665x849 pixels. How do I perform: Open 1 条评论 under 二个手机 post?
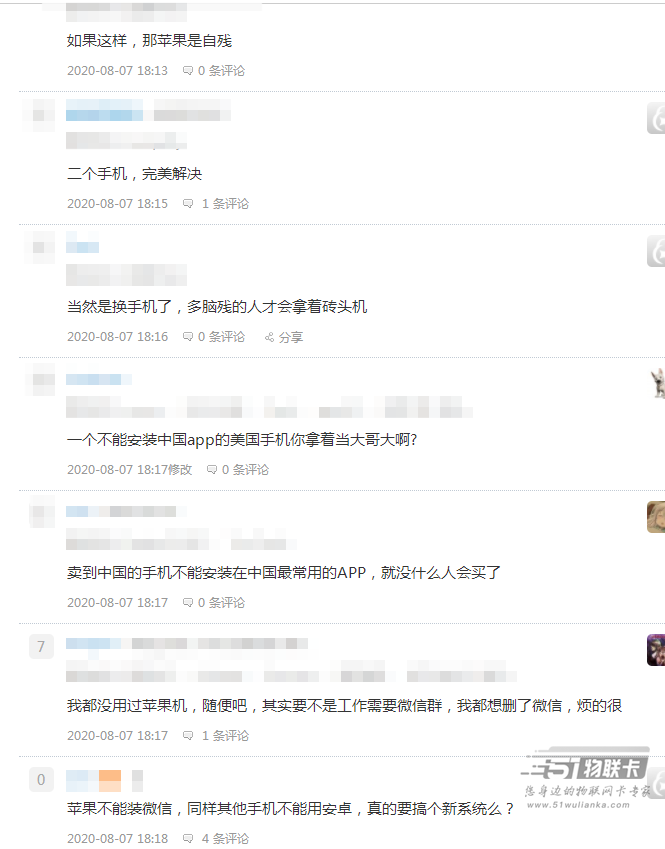(x=225, y=204)
